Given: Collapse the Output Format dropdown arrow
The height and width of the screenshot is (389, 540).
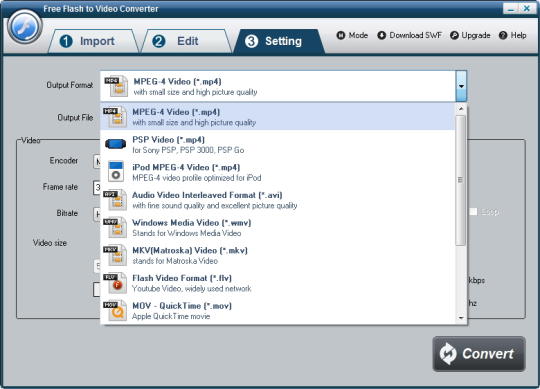Looking at the screenshot, I should pos(461,86).
